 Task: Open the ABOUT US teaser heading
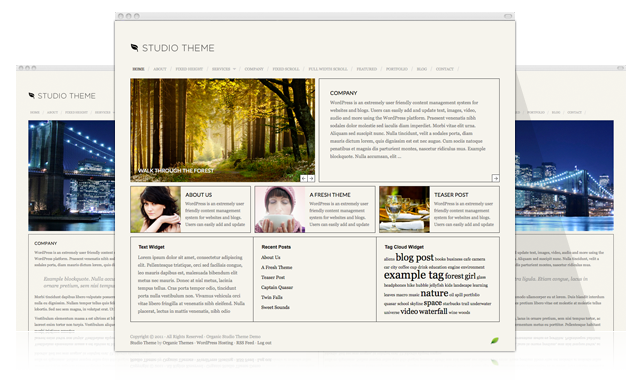(198, 195)
